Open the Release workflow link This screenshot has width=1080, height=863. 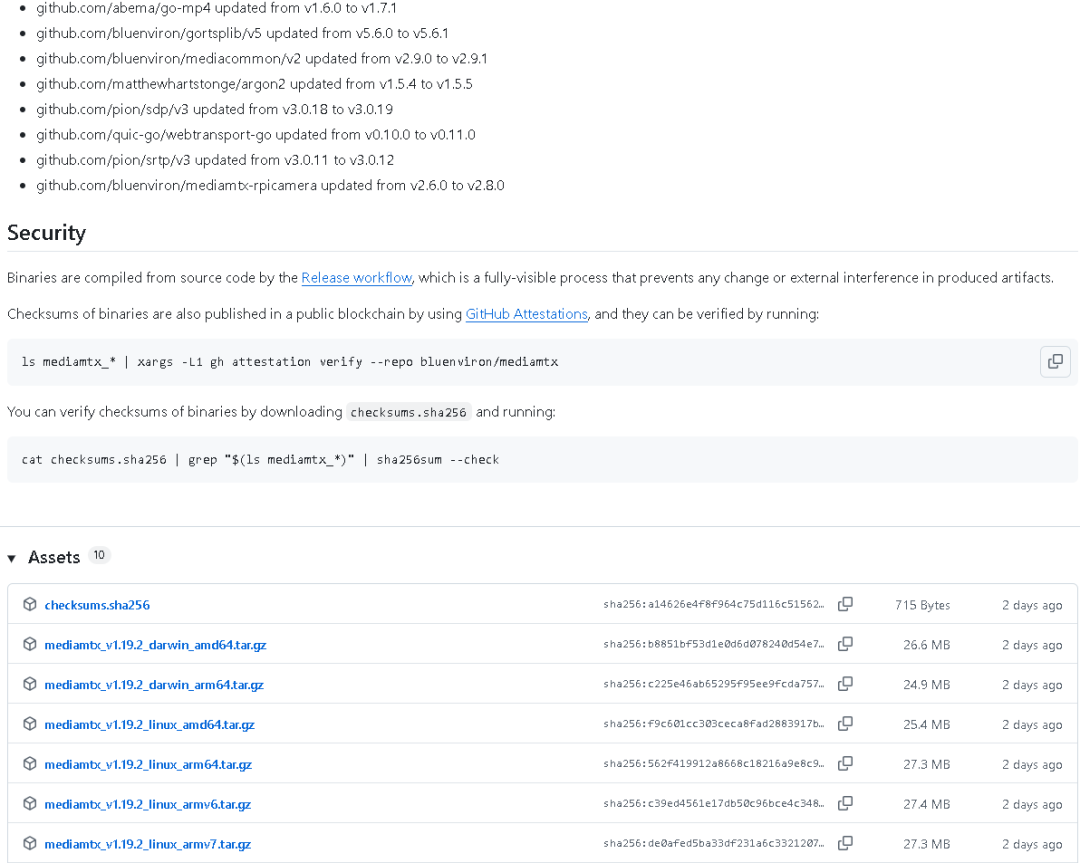[357, 278]
